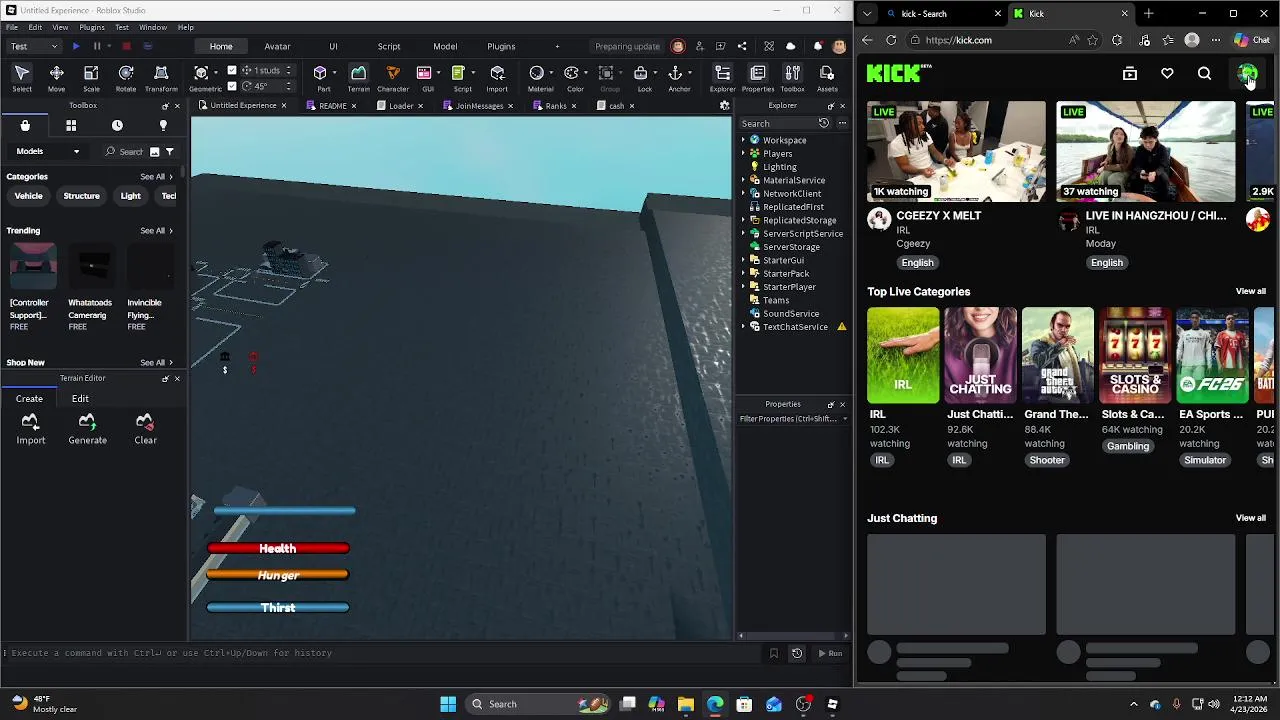Screen dimensions: 1280x720
Task: Choose the Select tool in Roblox Studio
Action: pos(22,77)
